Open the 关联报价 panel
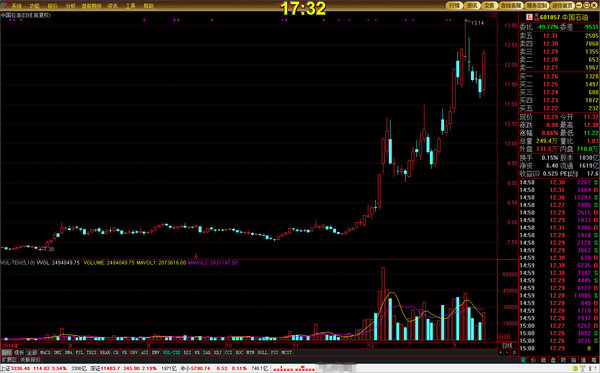 tap(30, 360)
